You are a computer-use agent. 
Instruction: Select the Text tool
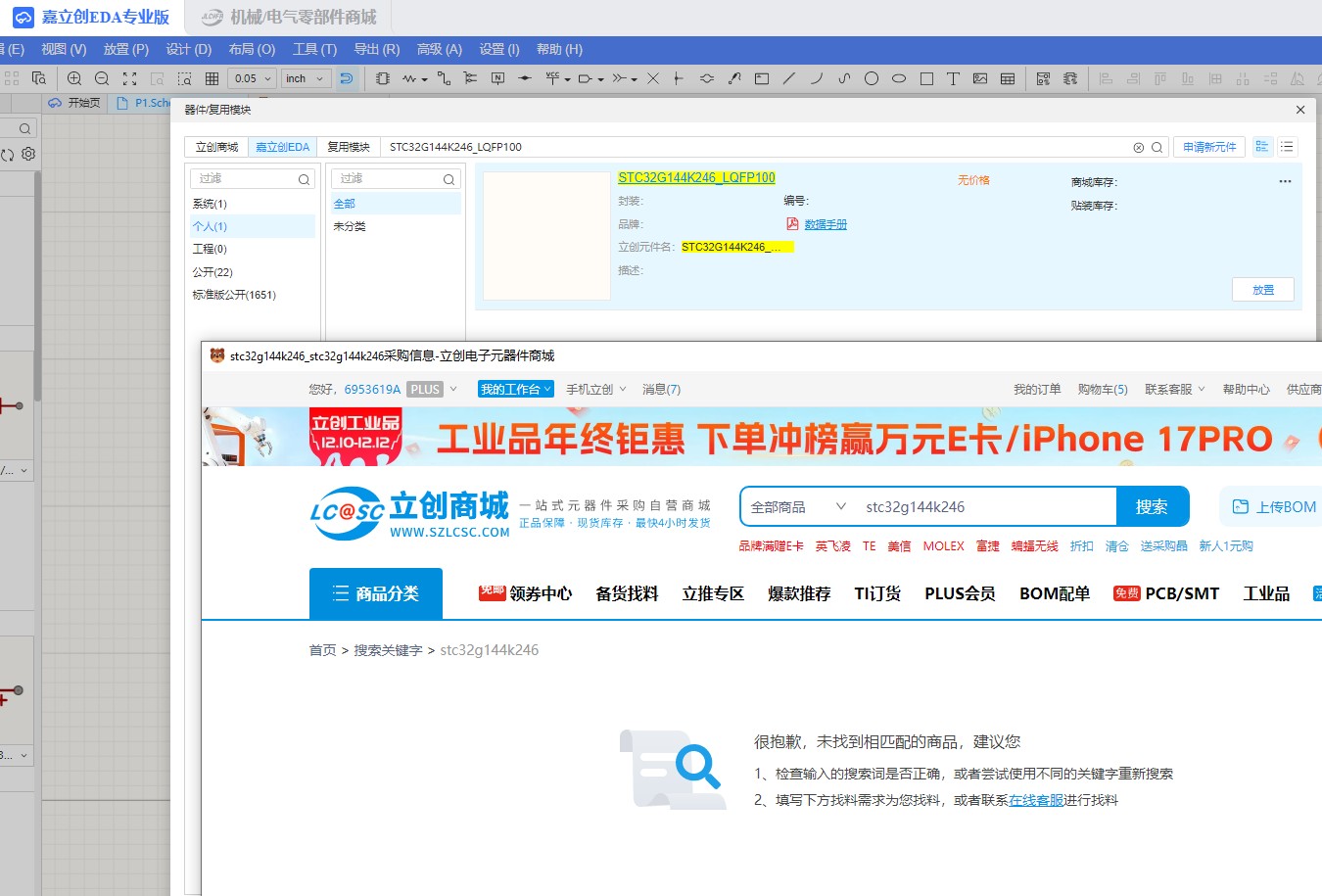tap(953, 78)
